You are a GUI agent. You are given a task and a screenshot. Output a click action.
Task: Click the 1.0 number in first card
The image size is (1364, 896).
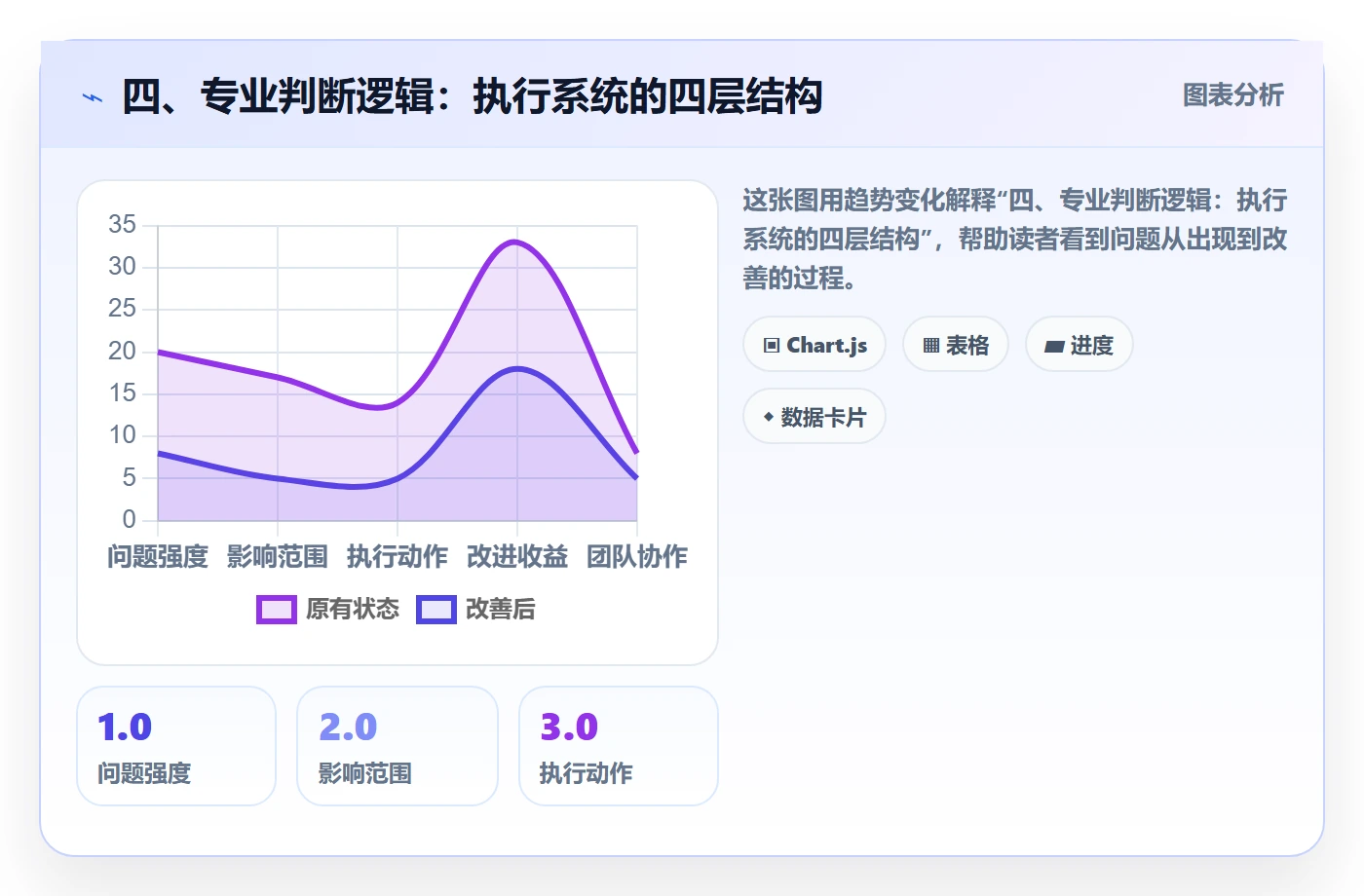coord(125,728)
